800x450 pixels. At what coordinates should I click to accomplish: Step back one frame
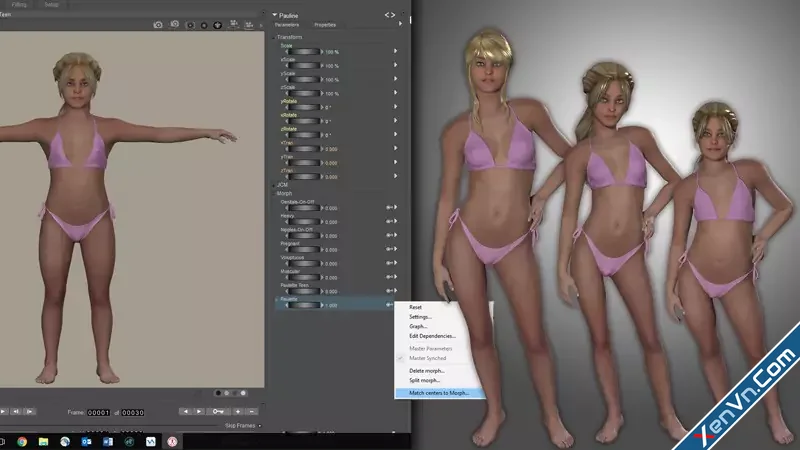click(x=16, y=411)
